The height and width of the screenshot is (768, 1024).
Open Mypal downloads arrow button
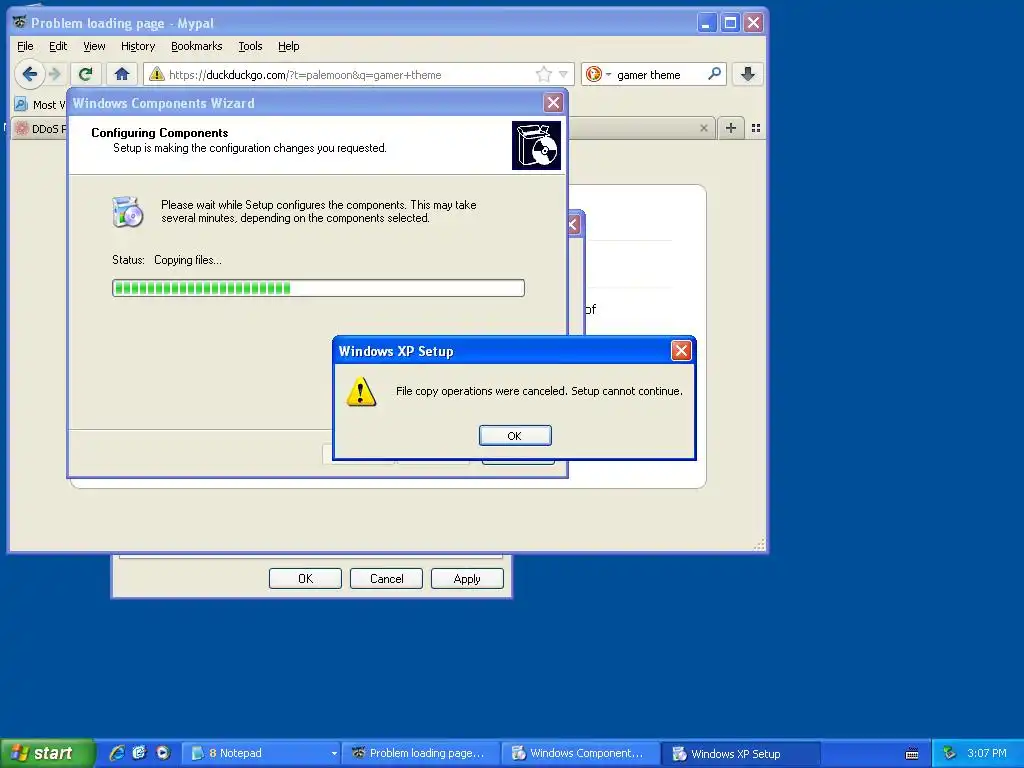[748, 74]
